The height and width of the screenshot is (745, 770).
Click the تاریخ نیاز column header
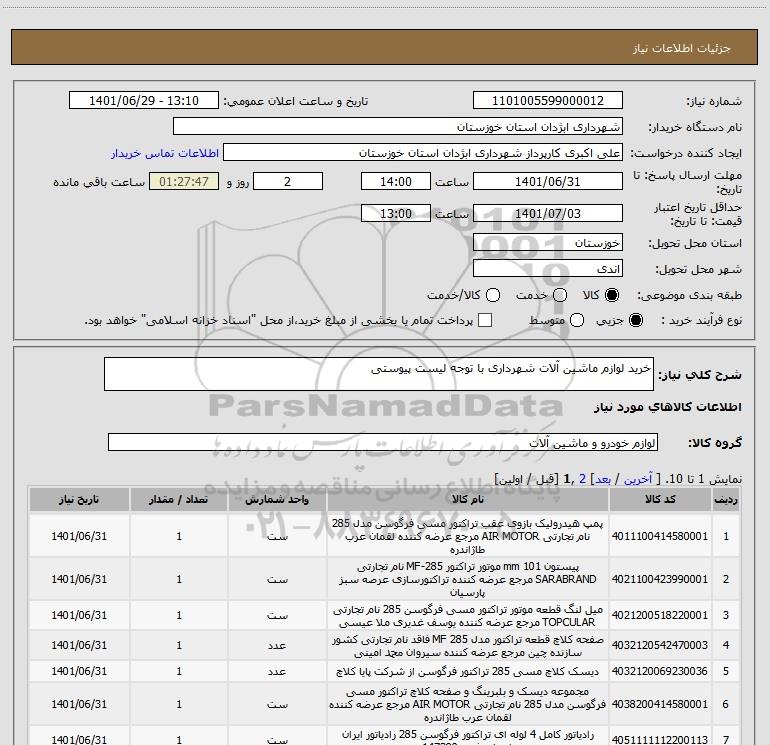tap(79, 499)
